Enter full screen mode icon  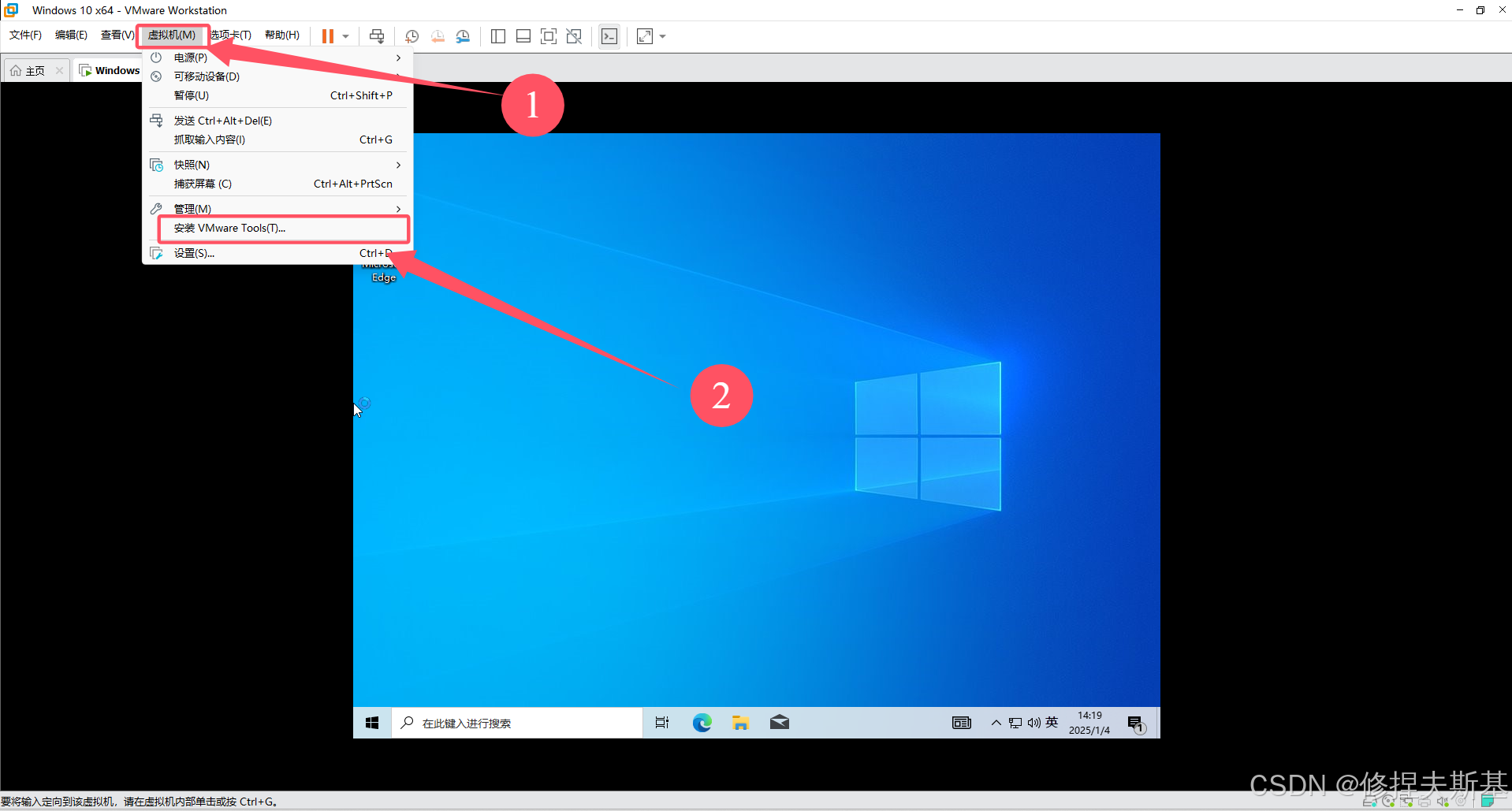pos(549,36)
